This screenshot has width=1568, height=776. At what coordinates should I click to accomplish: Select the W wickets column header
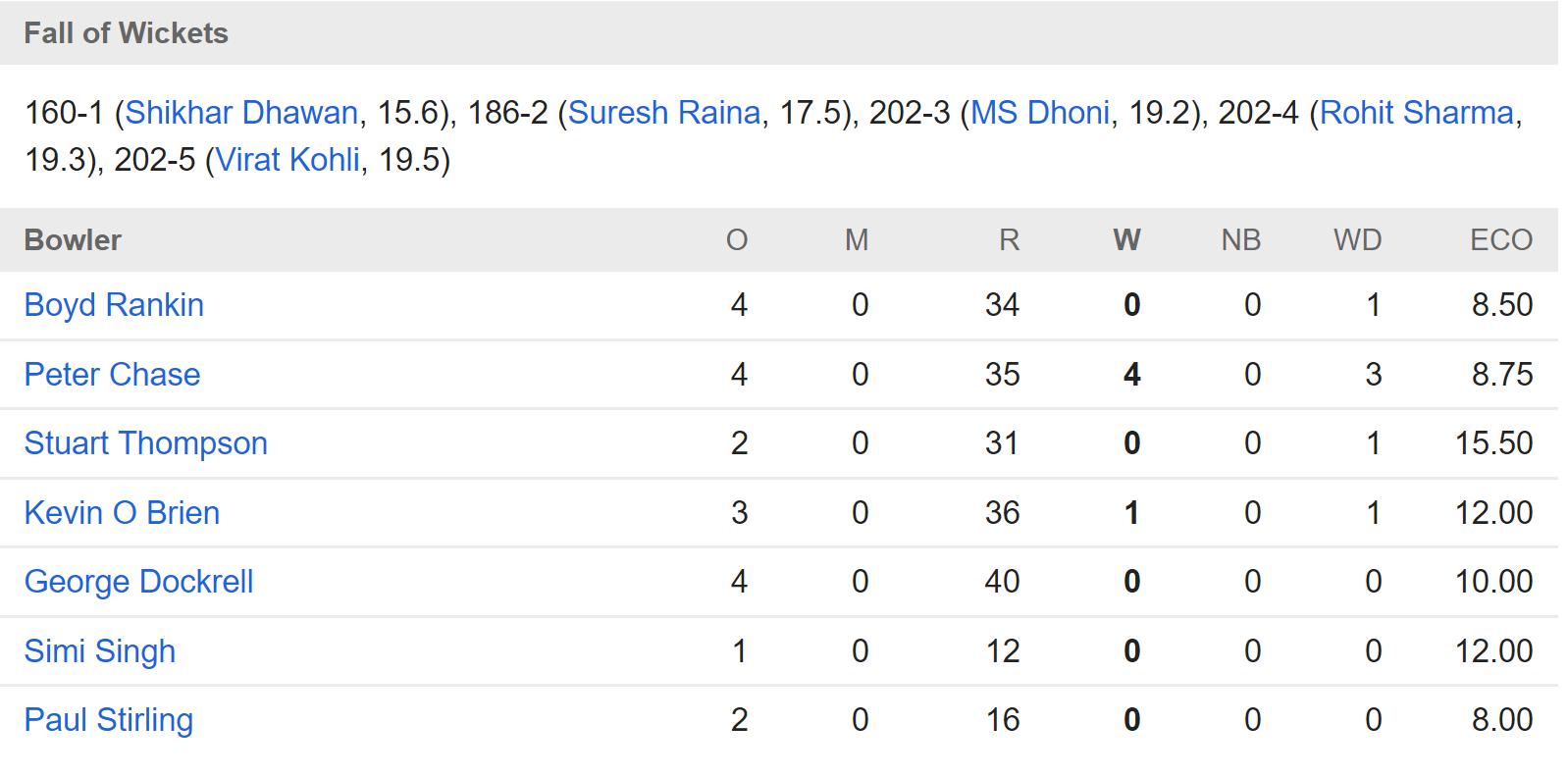pyautogui.click(x=1126, y=240)
